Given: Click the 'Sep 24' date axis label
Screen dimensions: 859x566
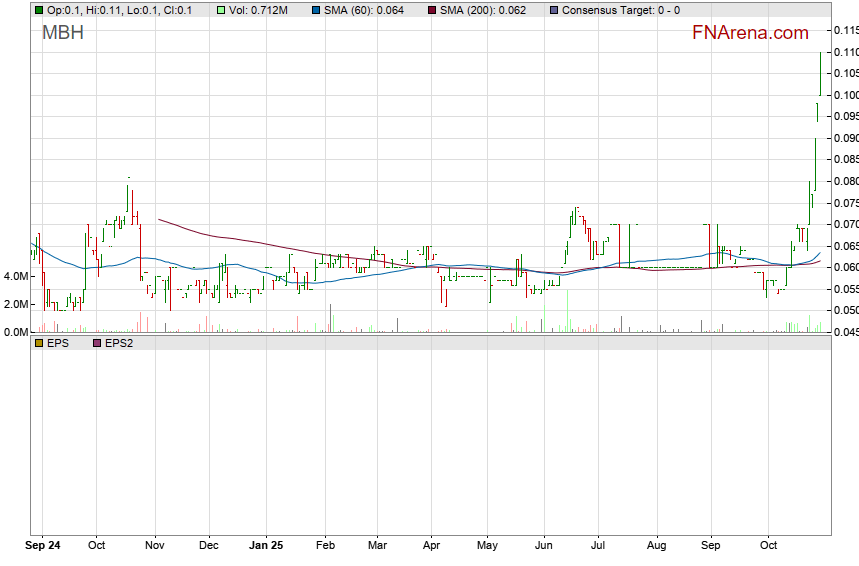Looking at the screenshot, I should 42,546.
